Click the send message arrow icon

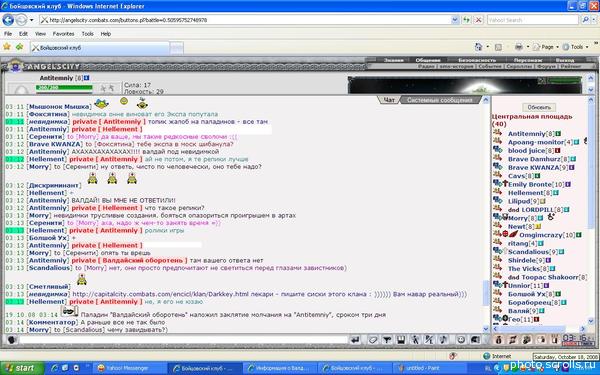(355, 340)
